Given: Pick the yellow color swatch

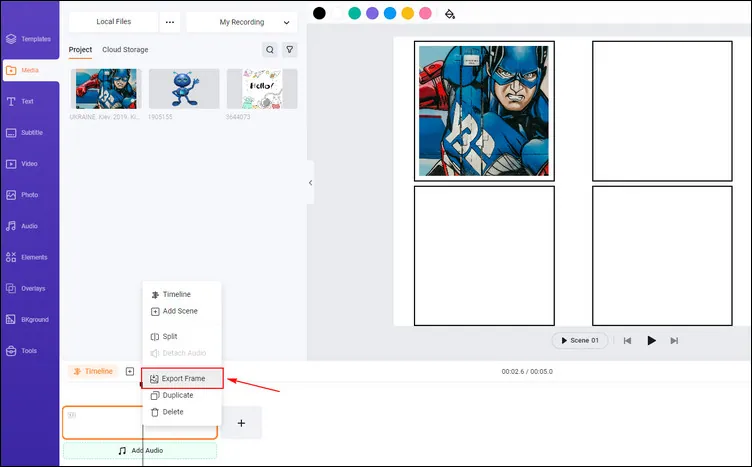Looking at the screenshot, I should pyautogui.click(x=408, y=13).
